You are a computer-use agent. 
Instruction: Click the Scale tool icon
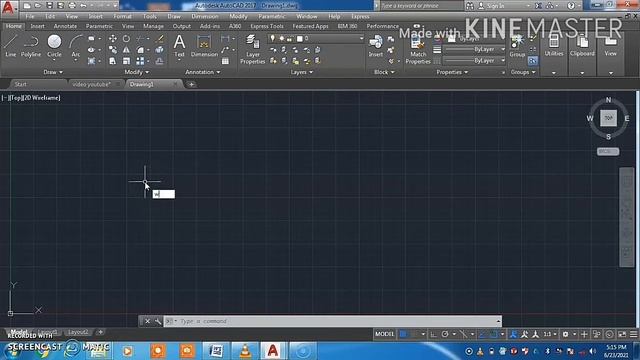point(127,61)
